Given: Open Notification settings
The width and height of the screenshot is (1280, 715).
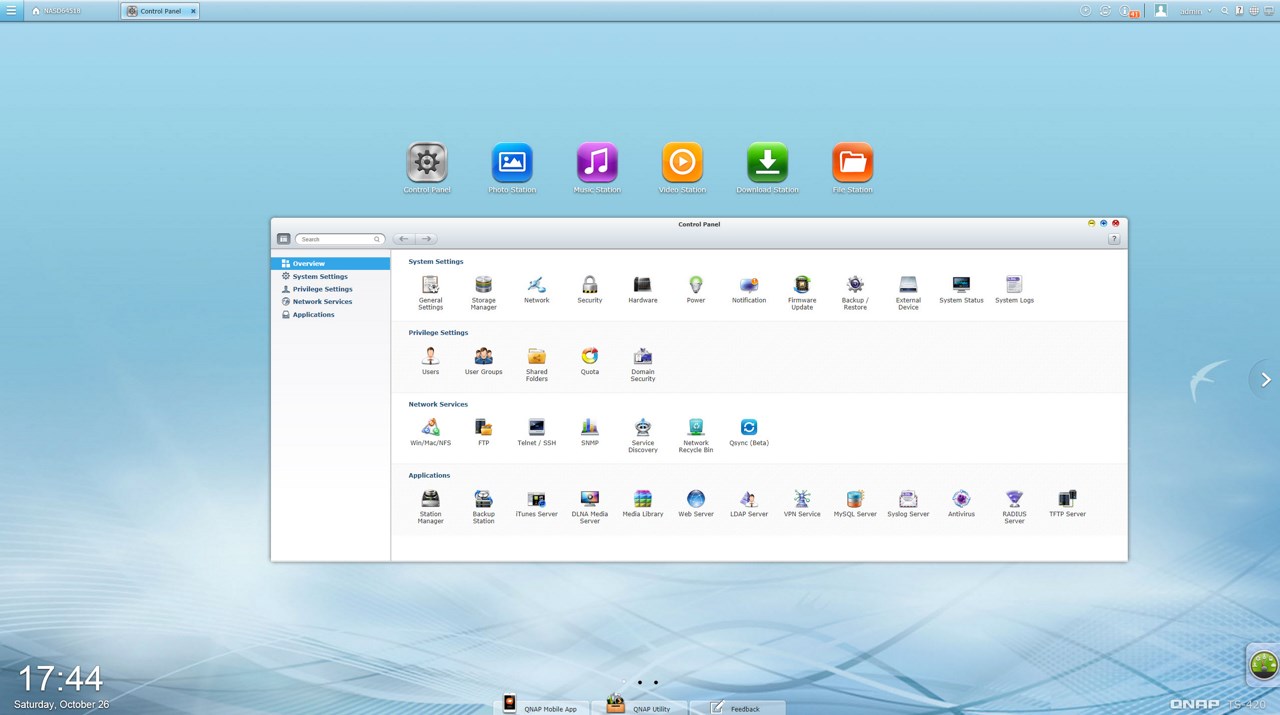Looking at the screenshot, I should click(x=749, y=289).
